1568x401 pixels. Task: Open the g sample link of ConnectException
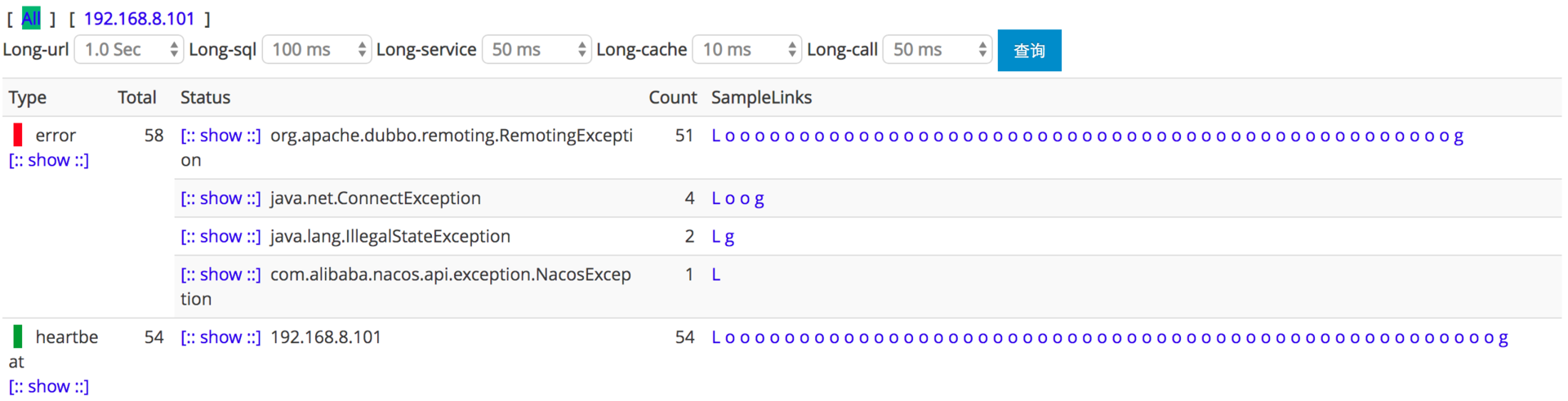click(x=759, y=199)
